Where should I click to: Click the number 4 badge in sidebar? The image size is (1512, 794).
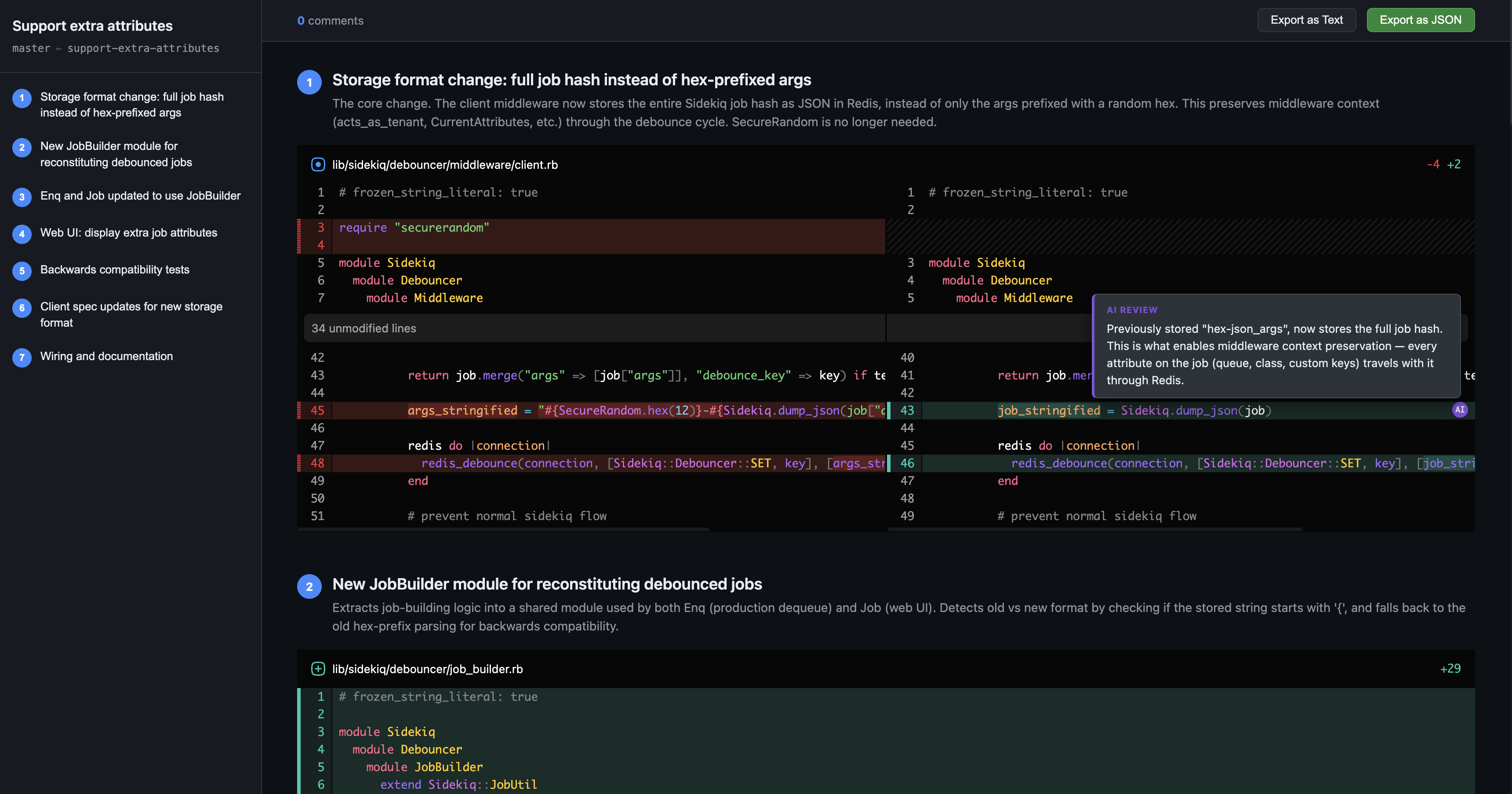coord(22,234)
